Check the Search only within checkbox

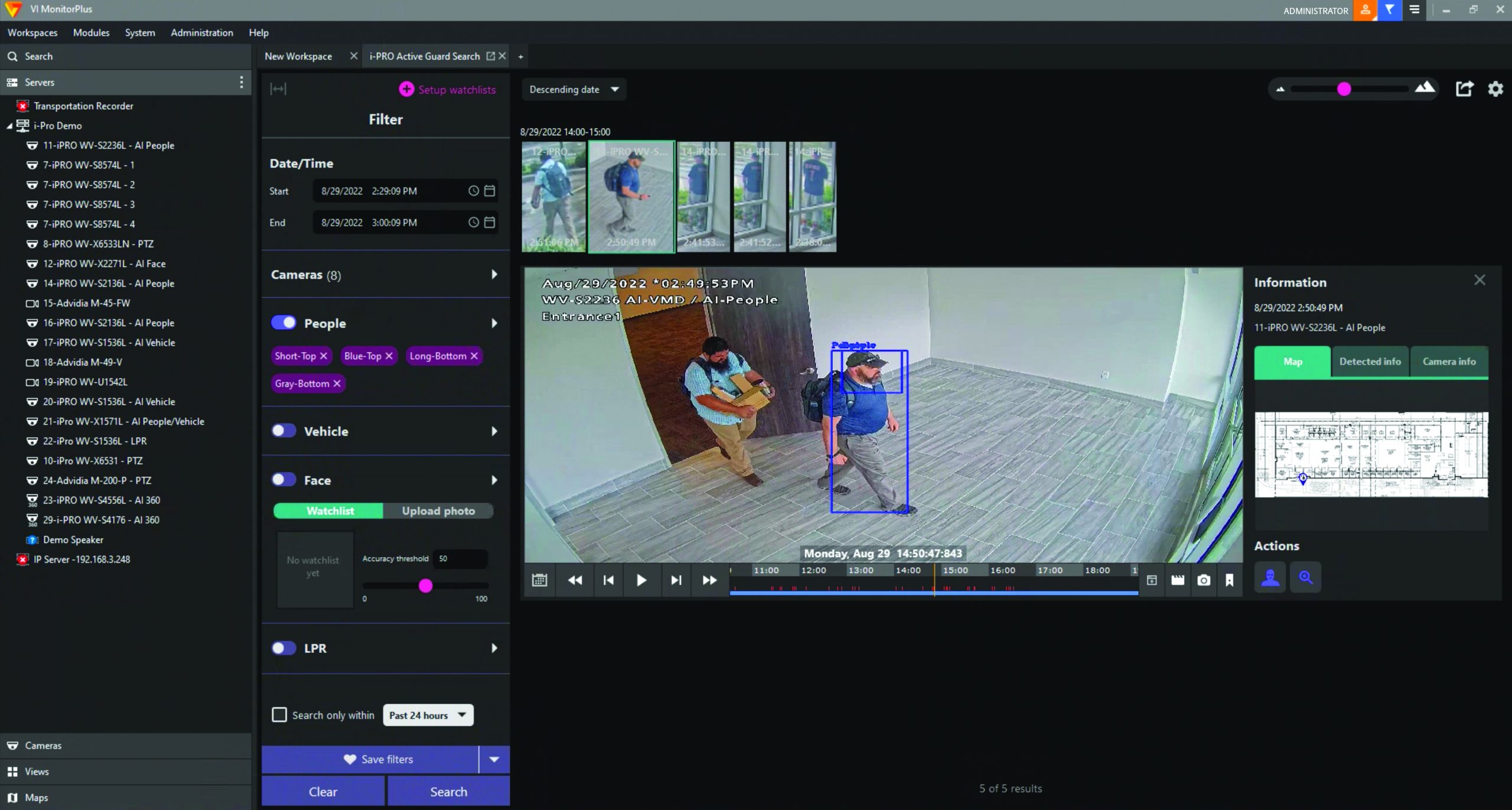(x=279, y=715)
